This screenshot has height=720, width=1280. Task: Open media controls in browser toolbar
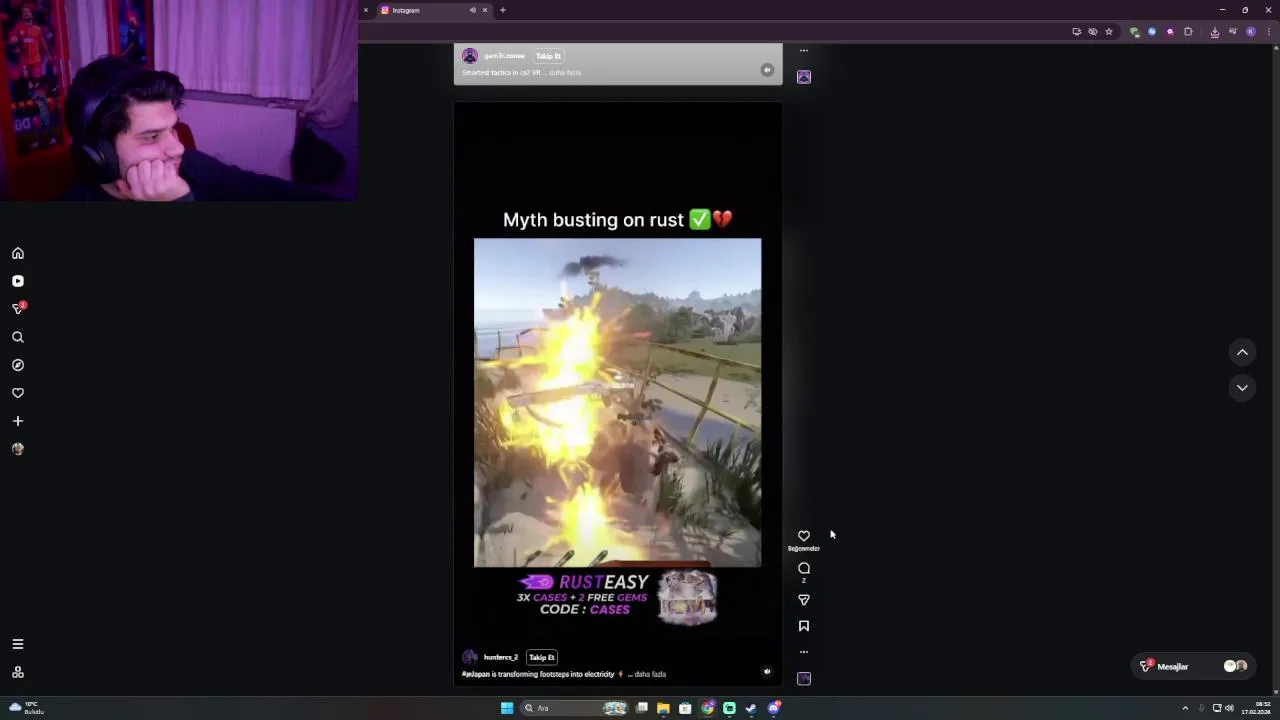pyautogui.click(x=1233, y=32)
